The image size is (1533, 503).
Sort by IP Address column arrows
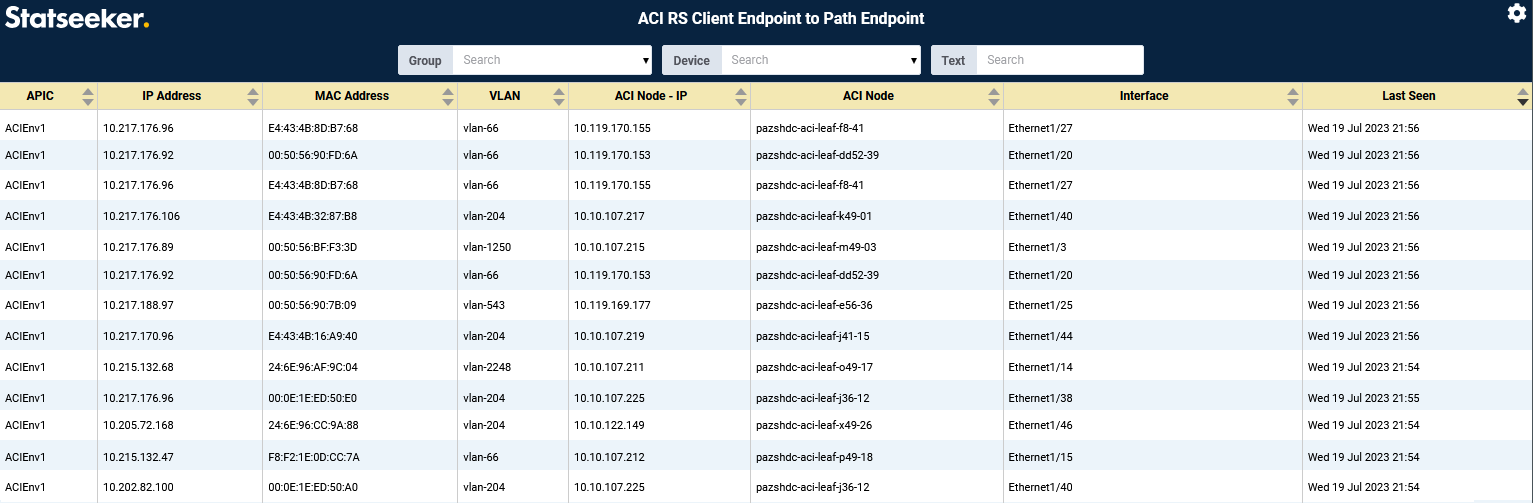point(253,96)
